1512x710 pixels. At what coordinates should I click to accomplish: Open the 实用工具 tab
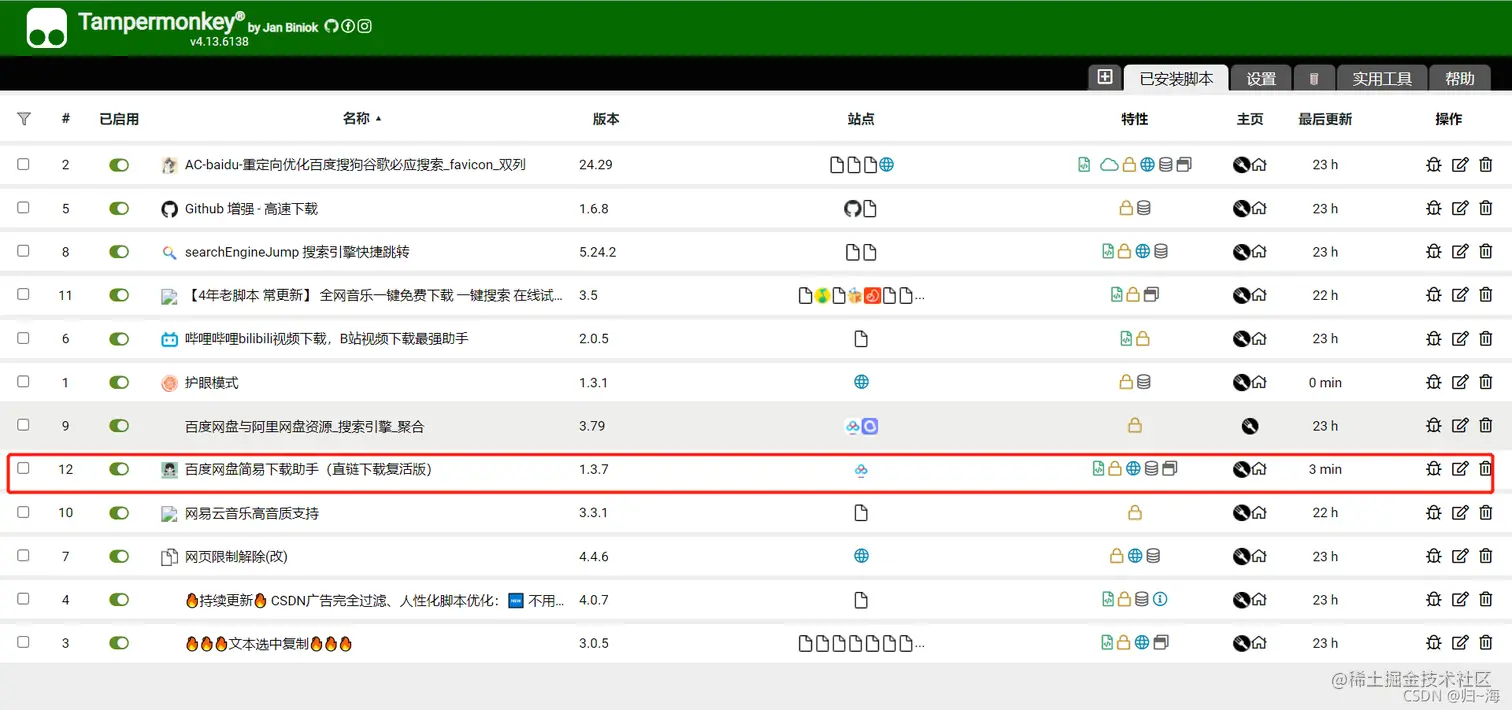(x=1382, y=78)
